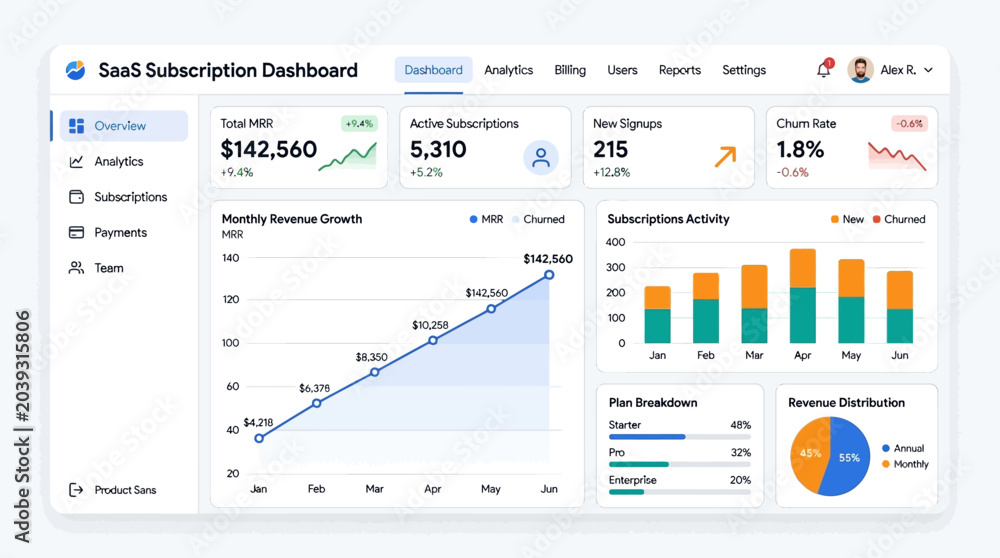Open the Reports tab in top navigation
Screen dimensions: 1000x558
coord(680,70)
